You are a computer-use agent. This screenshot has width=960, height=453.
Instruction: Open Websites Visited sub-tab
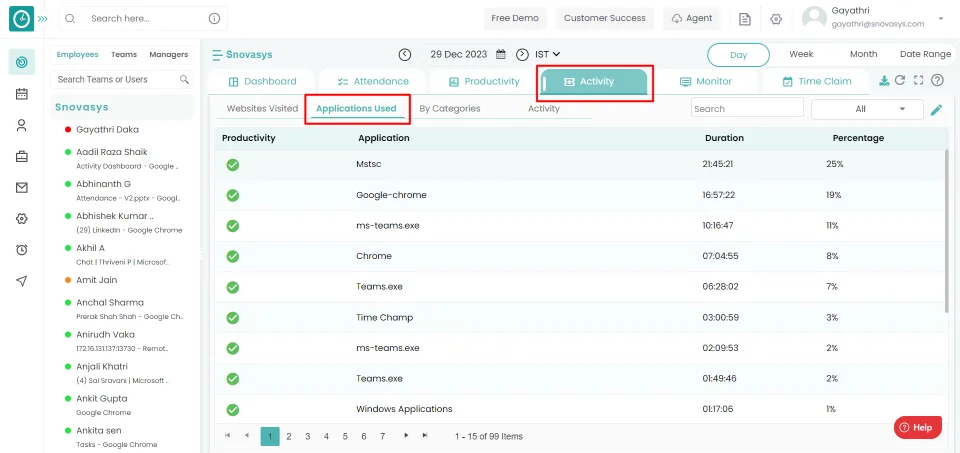262,108
